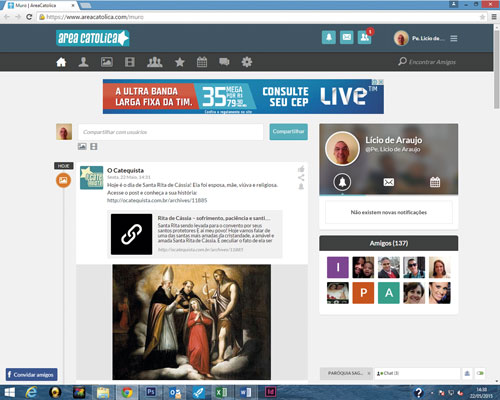Viewport: 500px width, 400px height.
Task: Close the PARÓQUIA SAG... chat tab
Action: click(369, 373)
